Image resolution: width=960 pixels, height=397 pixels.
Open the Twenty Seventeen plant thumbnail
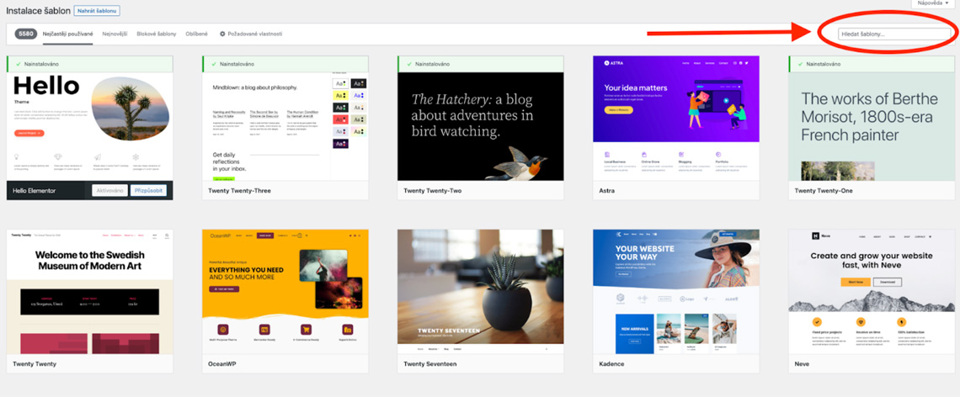tap(481, 292)
